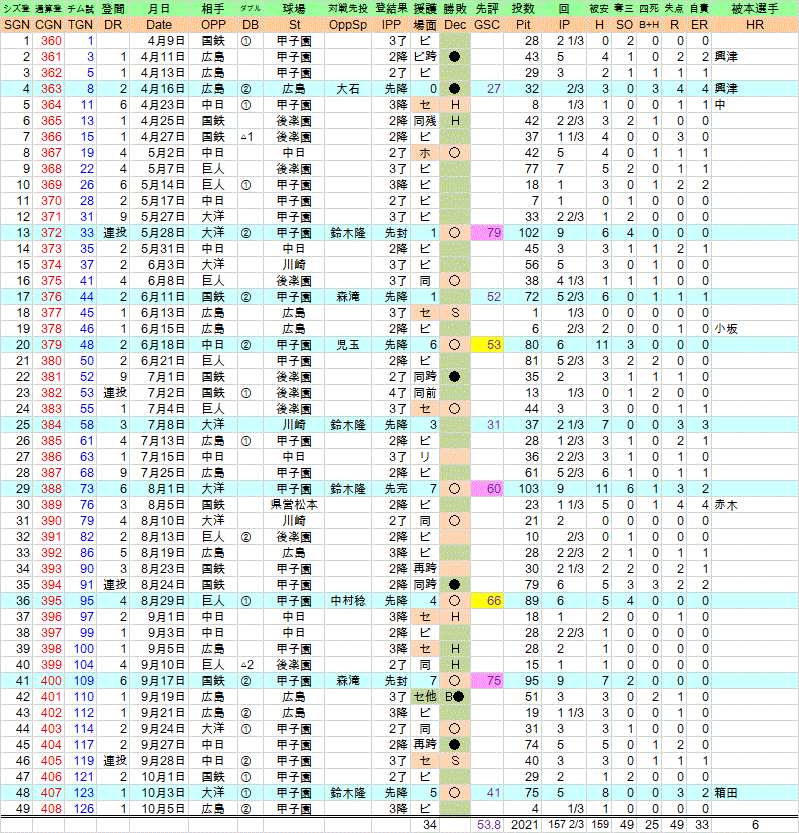799x833 pixels.
Task: Select CGN cell 400
Action: 52,681
